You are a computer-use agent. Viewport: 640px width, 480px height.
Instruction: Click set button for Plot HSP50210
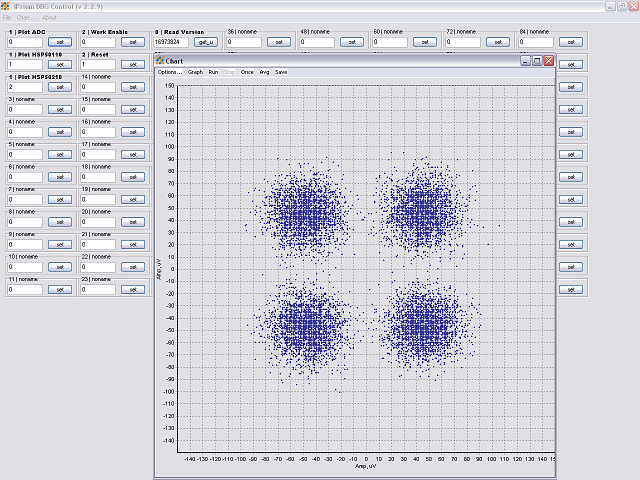click(60, 87)
